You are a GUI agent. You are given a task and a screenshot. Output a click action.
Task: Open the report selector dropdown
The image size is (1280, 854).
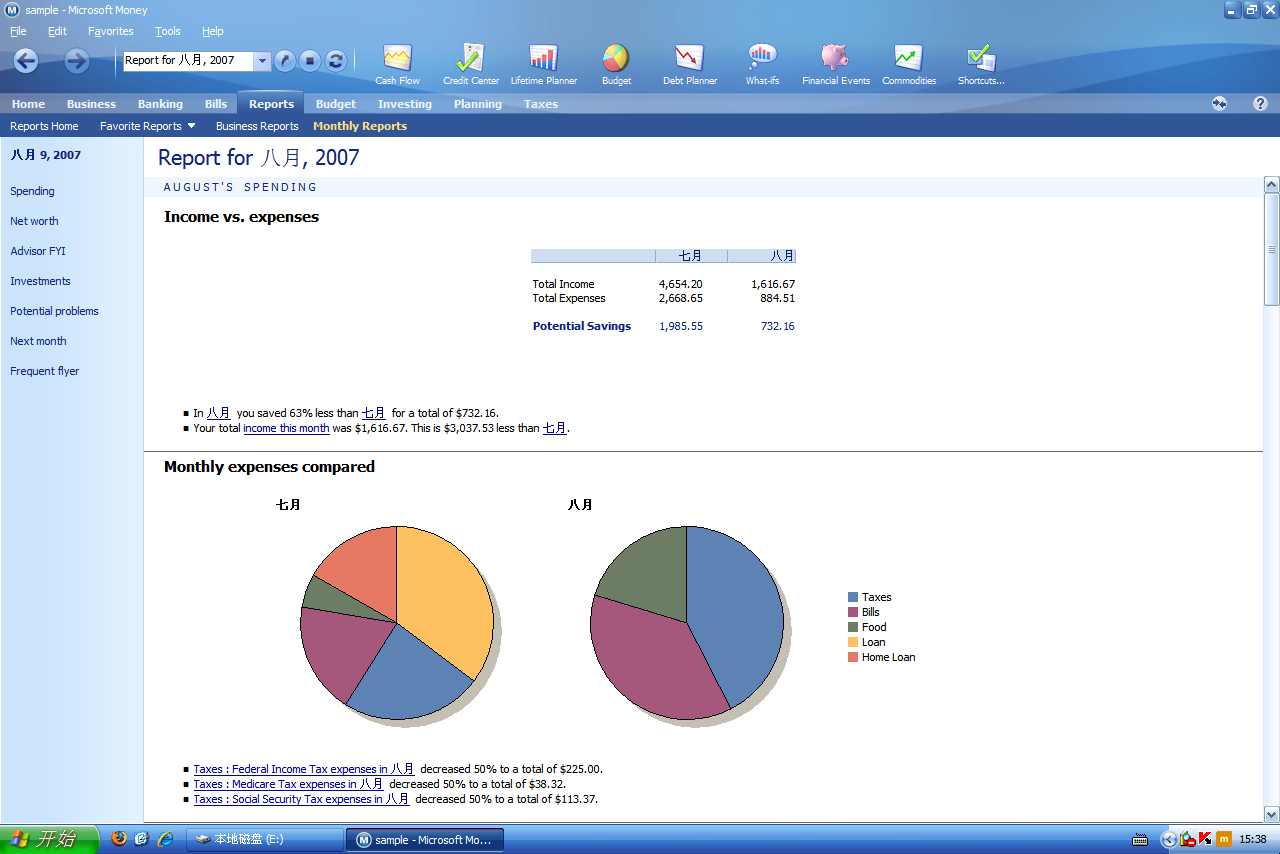(262, 60)
